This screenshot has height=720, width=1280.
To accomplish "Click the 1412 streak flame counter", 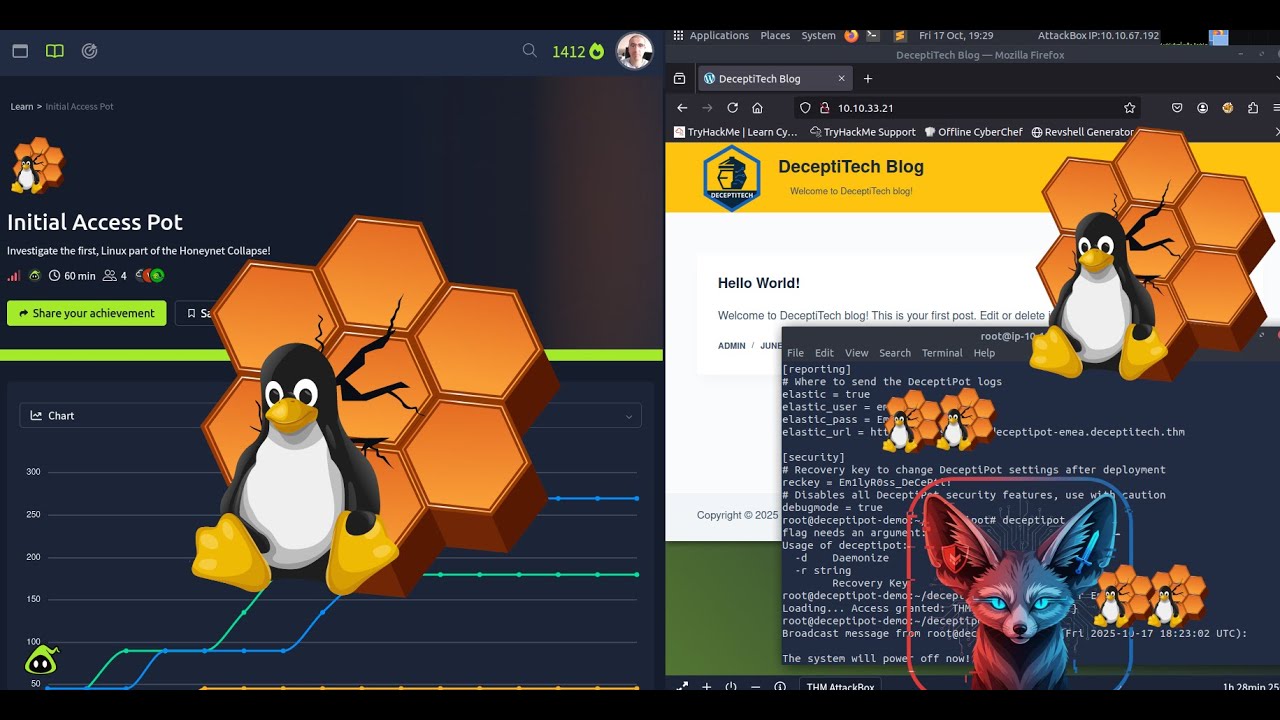I will pyautogui.click(x=578, y=51).
